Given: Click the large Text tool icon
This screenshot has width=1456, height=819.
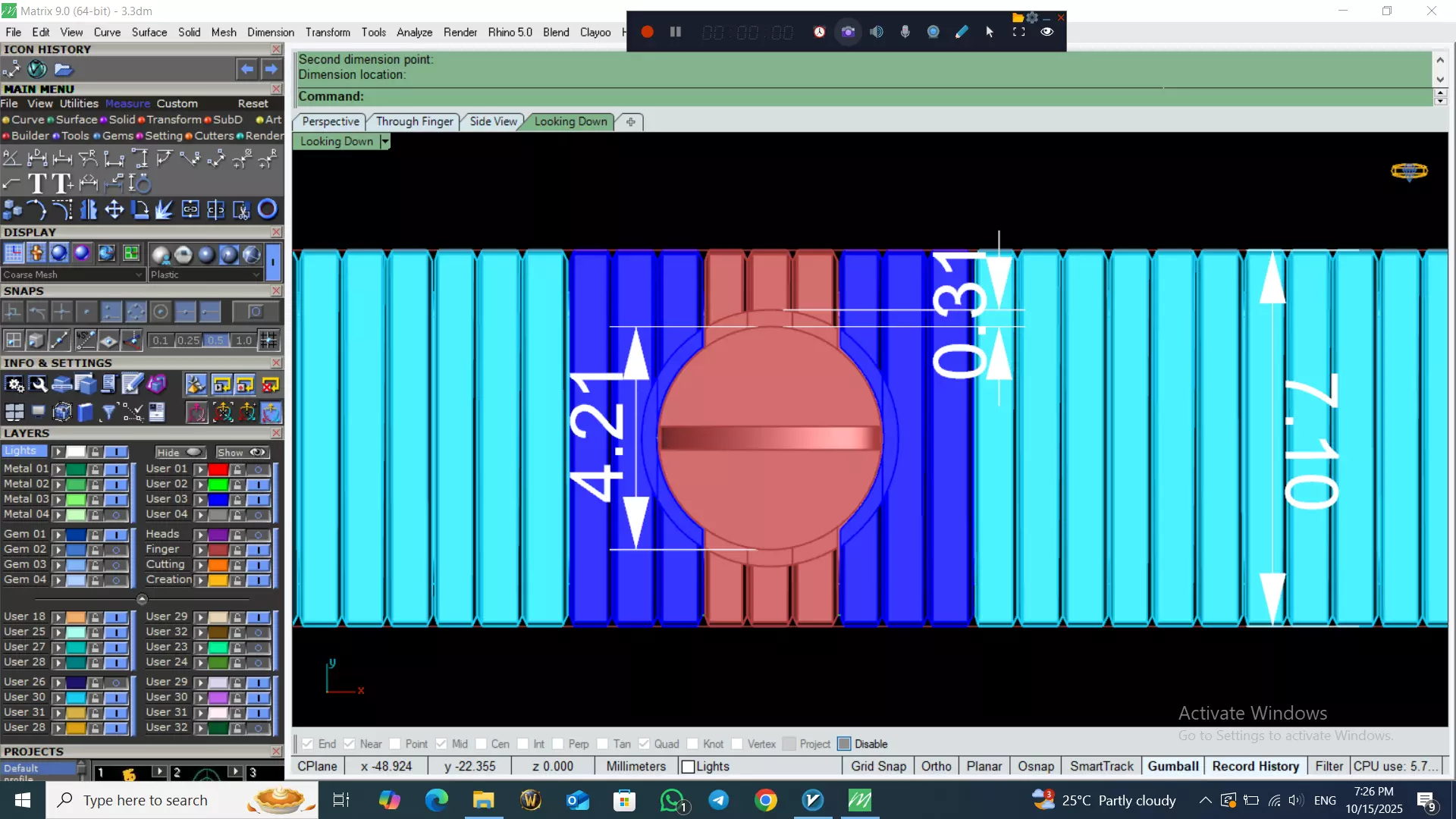Looking at the screenshot, I should click(36, 184).
